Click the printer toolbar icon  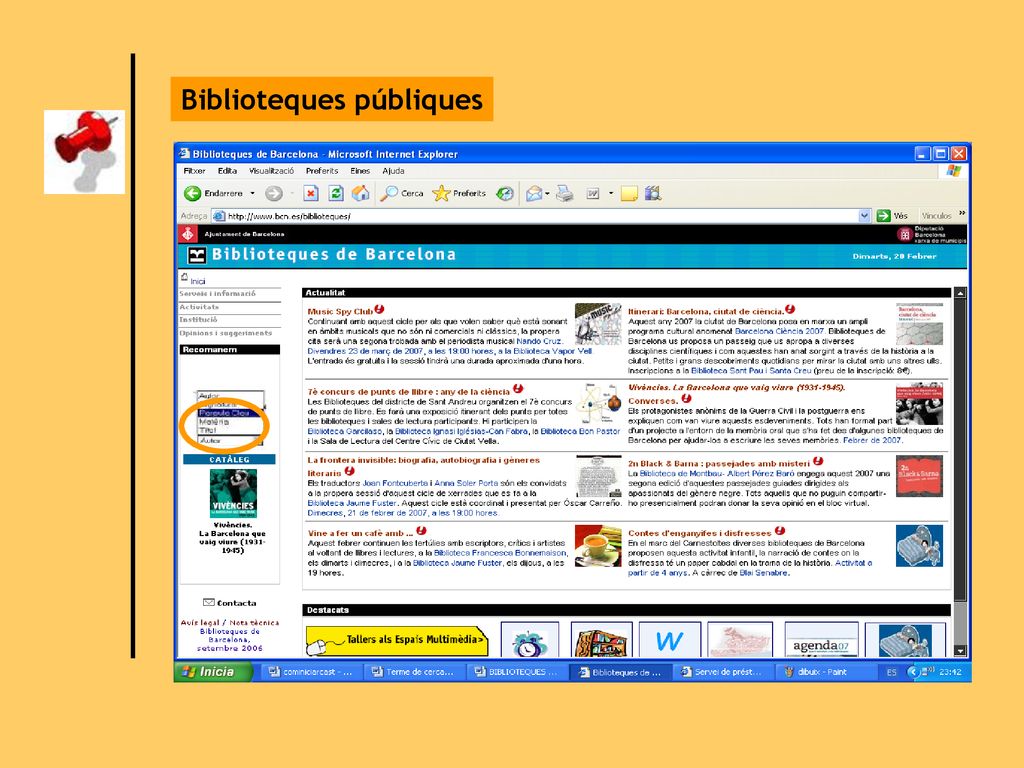click(x=565, y=193)
